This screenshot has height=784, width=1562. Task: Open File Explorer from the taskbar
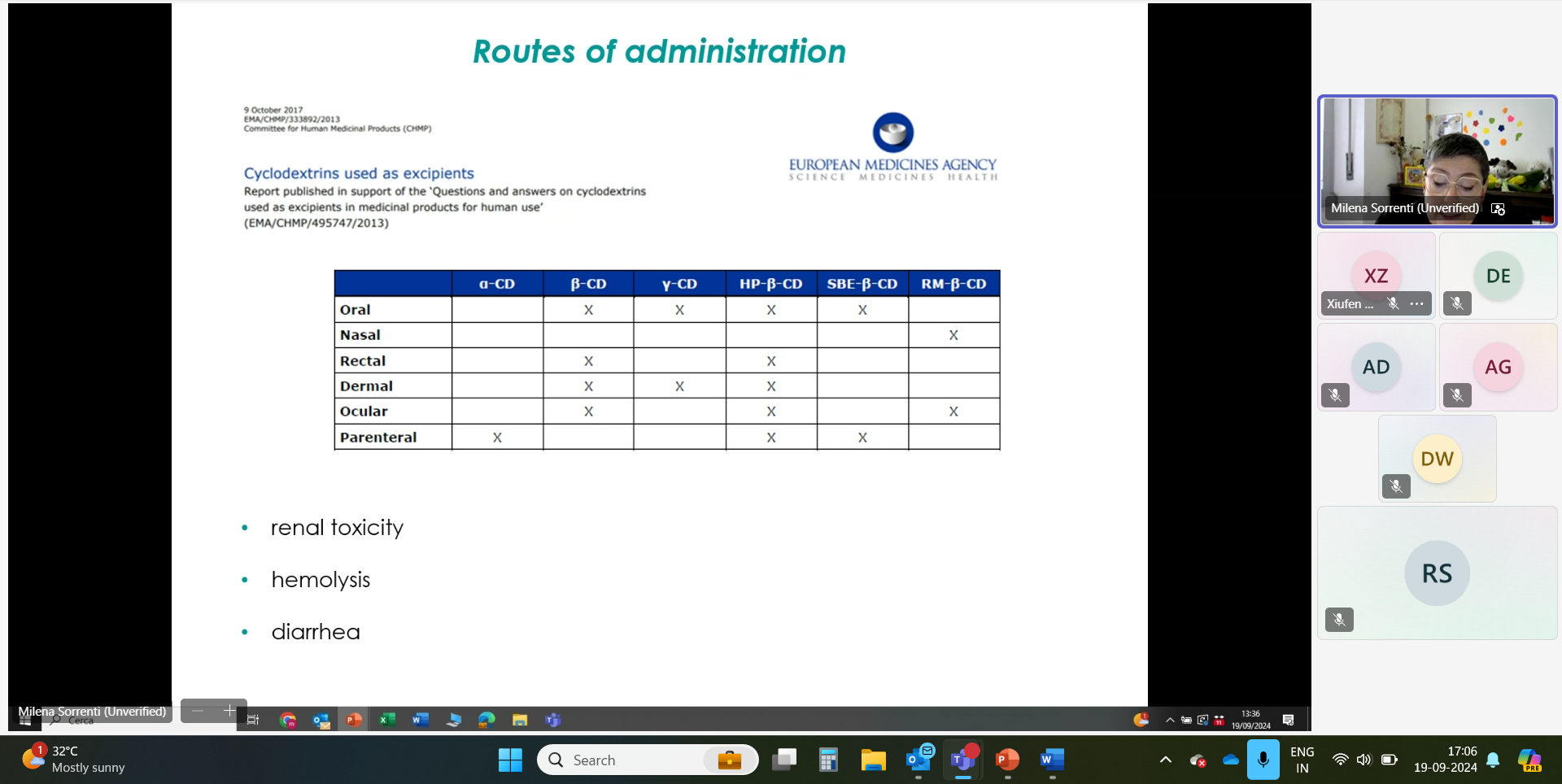point(873,760)
